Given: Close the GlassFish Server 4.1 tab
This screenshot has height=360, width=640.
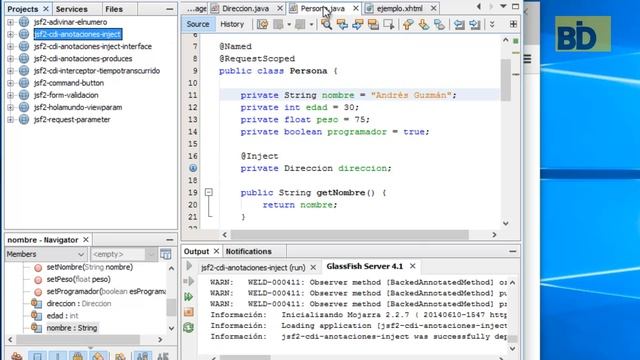Looking at the screenshot, I should pos(413,266).
